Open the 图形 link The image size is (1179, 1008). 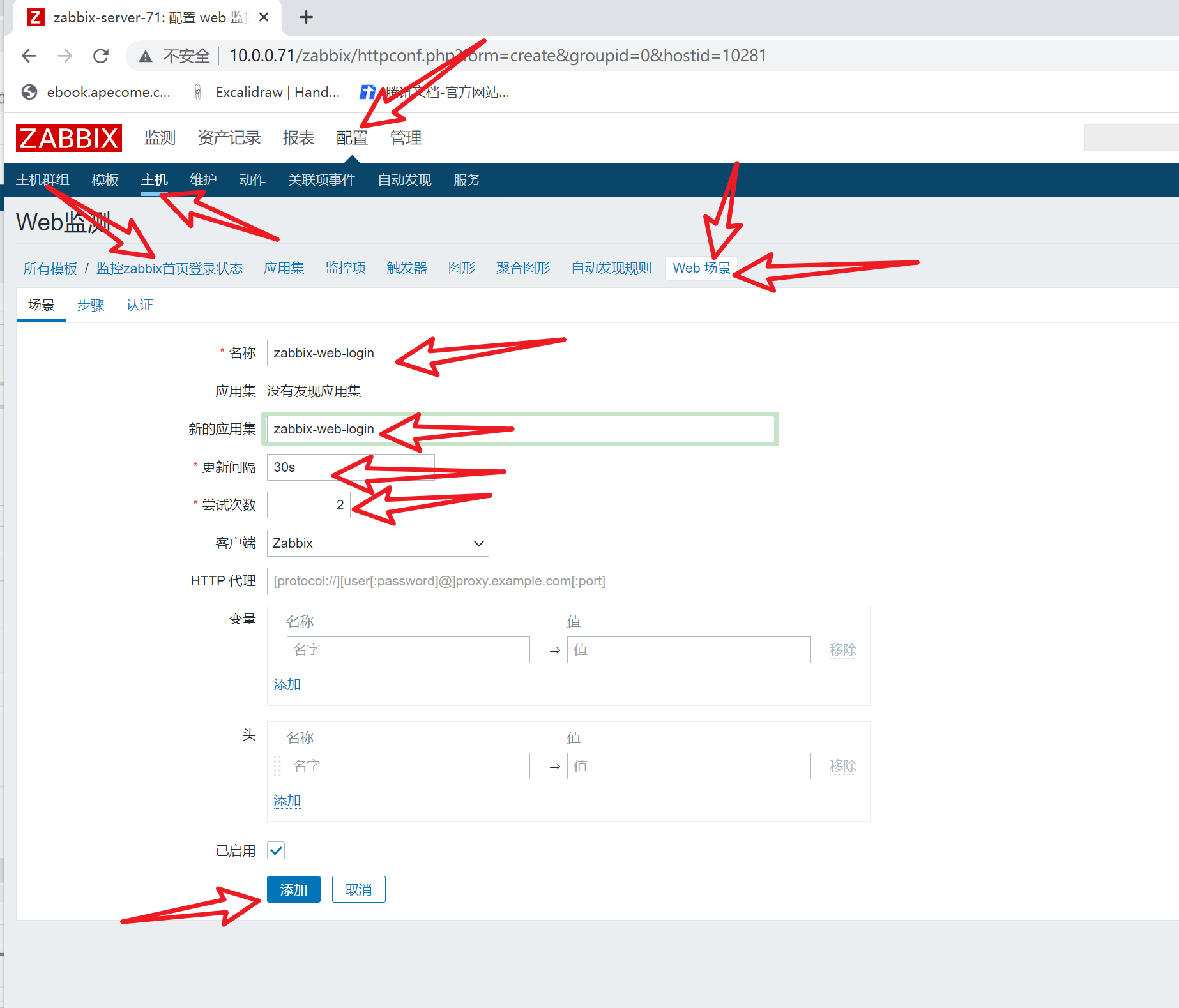point(462,268)
